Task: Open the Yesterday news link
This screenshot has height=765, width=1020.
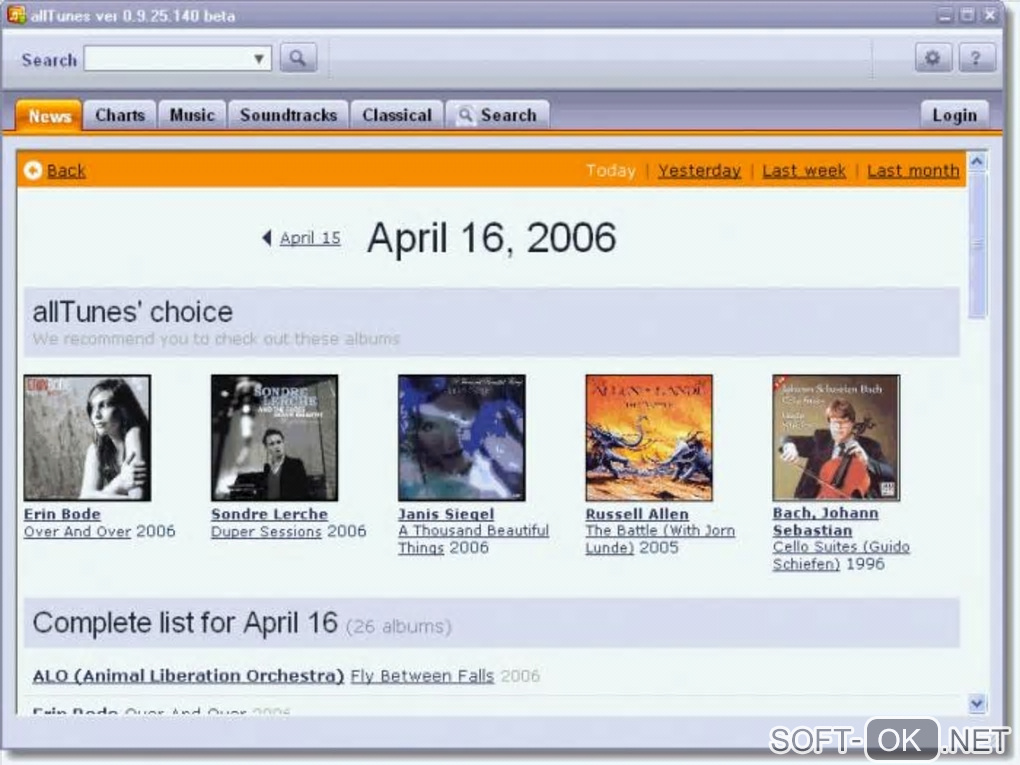Action: [x=699, y=170]
